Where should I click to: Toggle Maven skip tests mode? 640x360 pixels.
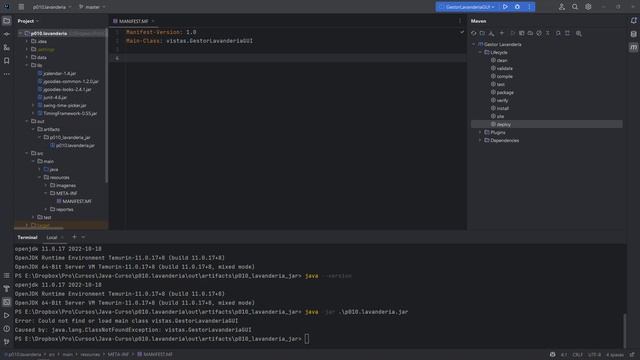[x=539, y=33]
